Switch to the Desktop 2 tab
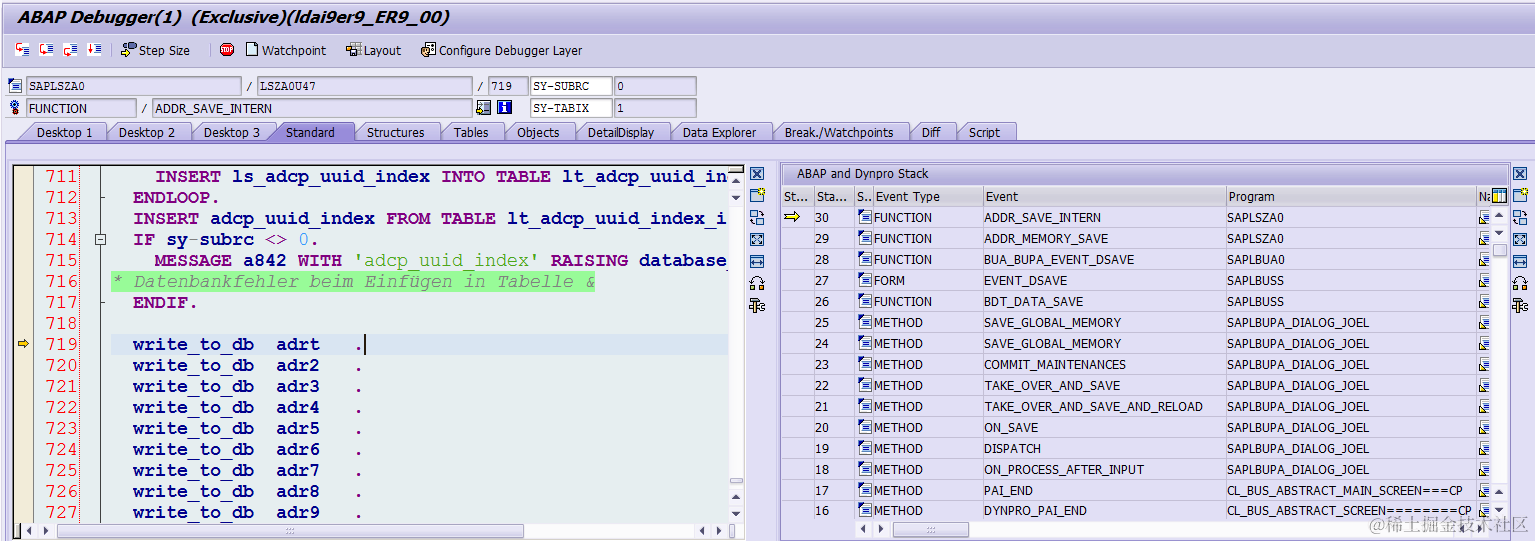Viewport: 1535px width, 541px height. pos(147,132)
